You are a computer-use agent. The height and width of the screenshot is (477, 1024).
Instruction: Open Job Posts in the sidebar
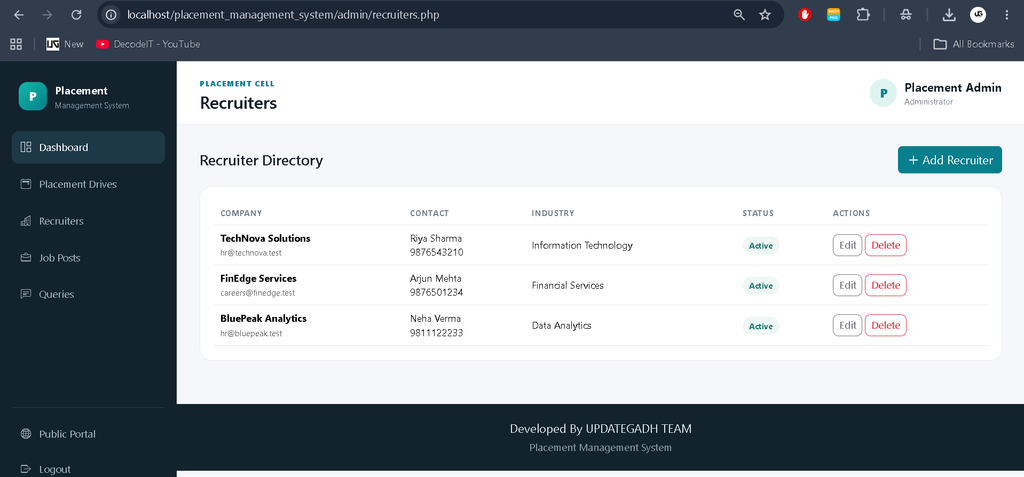coord(88,257)
